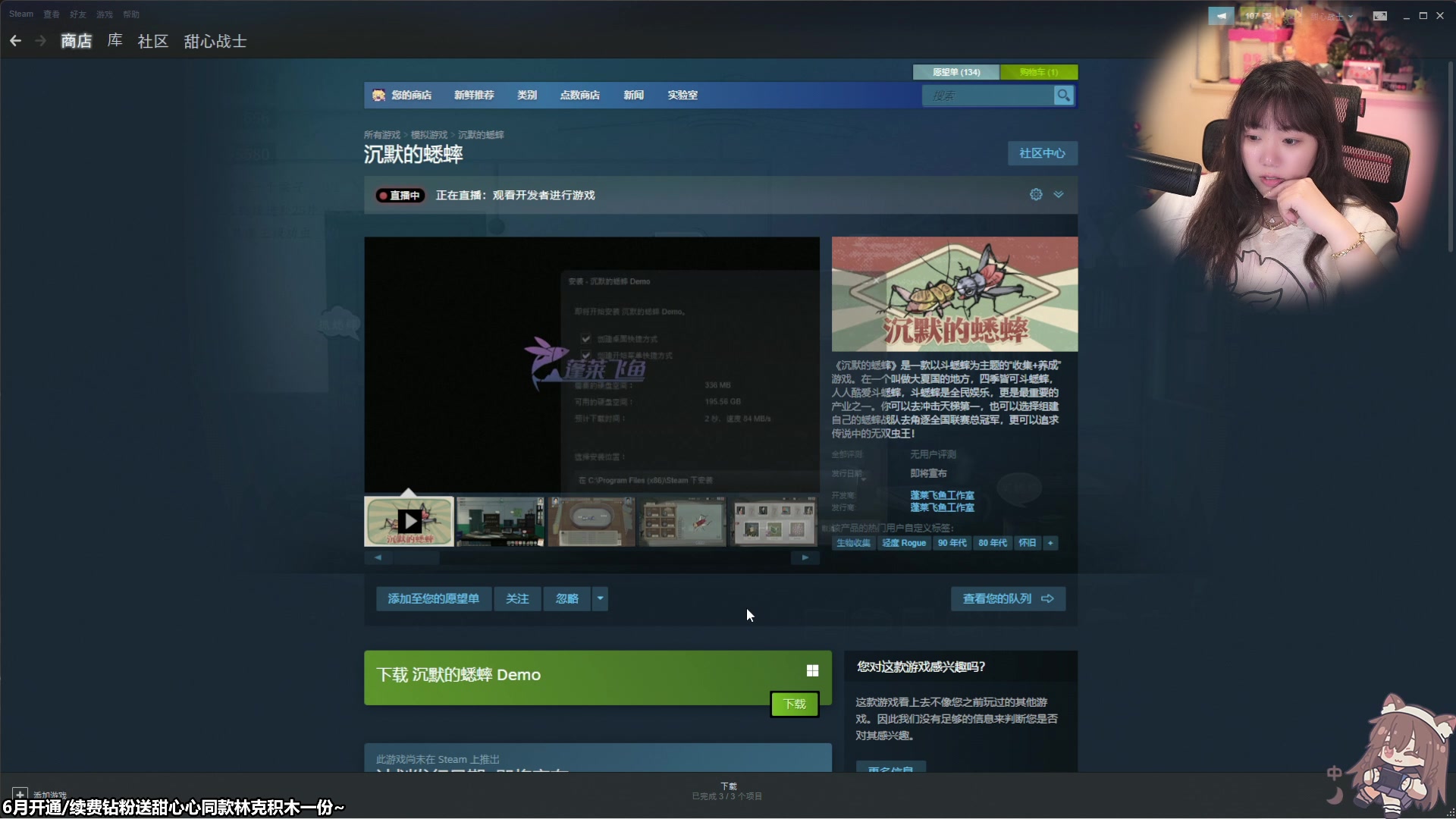Click the 关注 follow button
1456x819 pixels.
pos(517,599)
